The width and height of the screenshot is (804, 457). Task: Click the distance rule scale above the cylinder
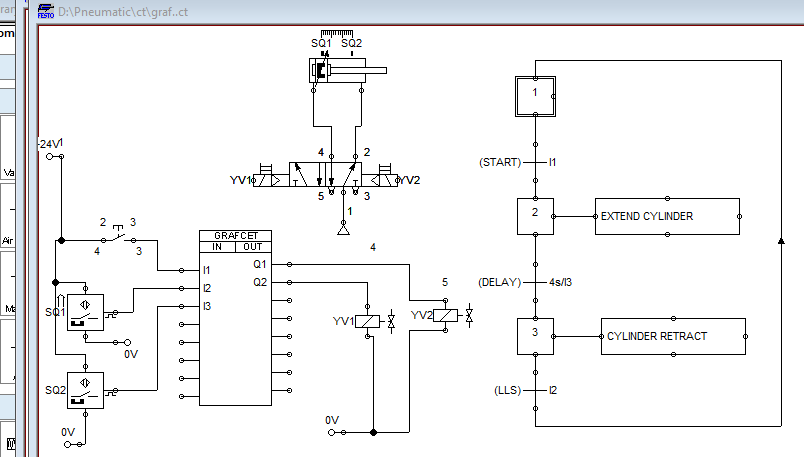336,33
